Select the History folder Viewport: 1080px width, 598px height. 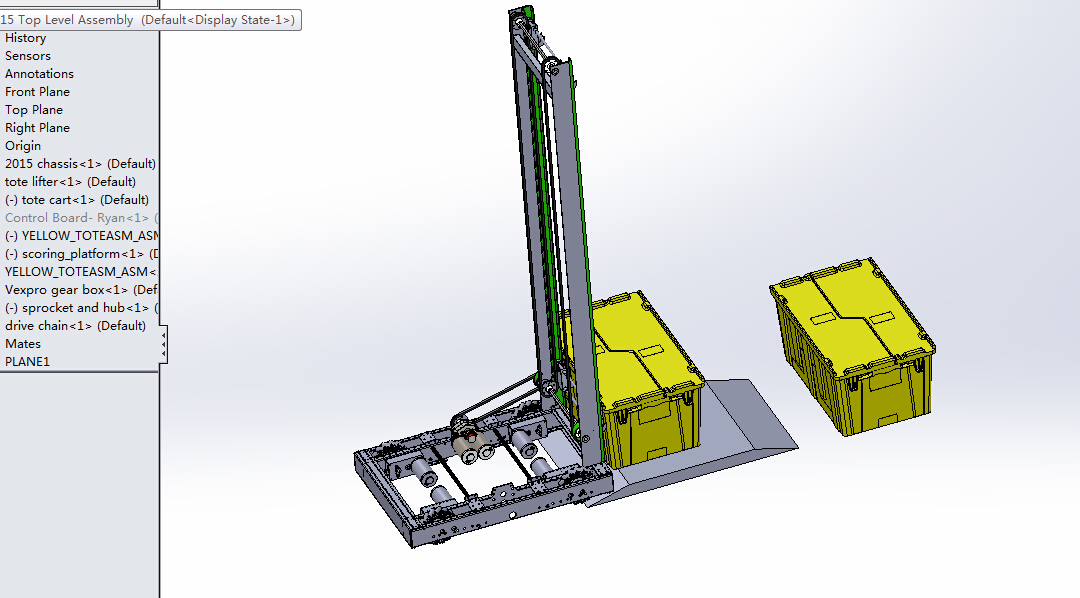(25, 37)
